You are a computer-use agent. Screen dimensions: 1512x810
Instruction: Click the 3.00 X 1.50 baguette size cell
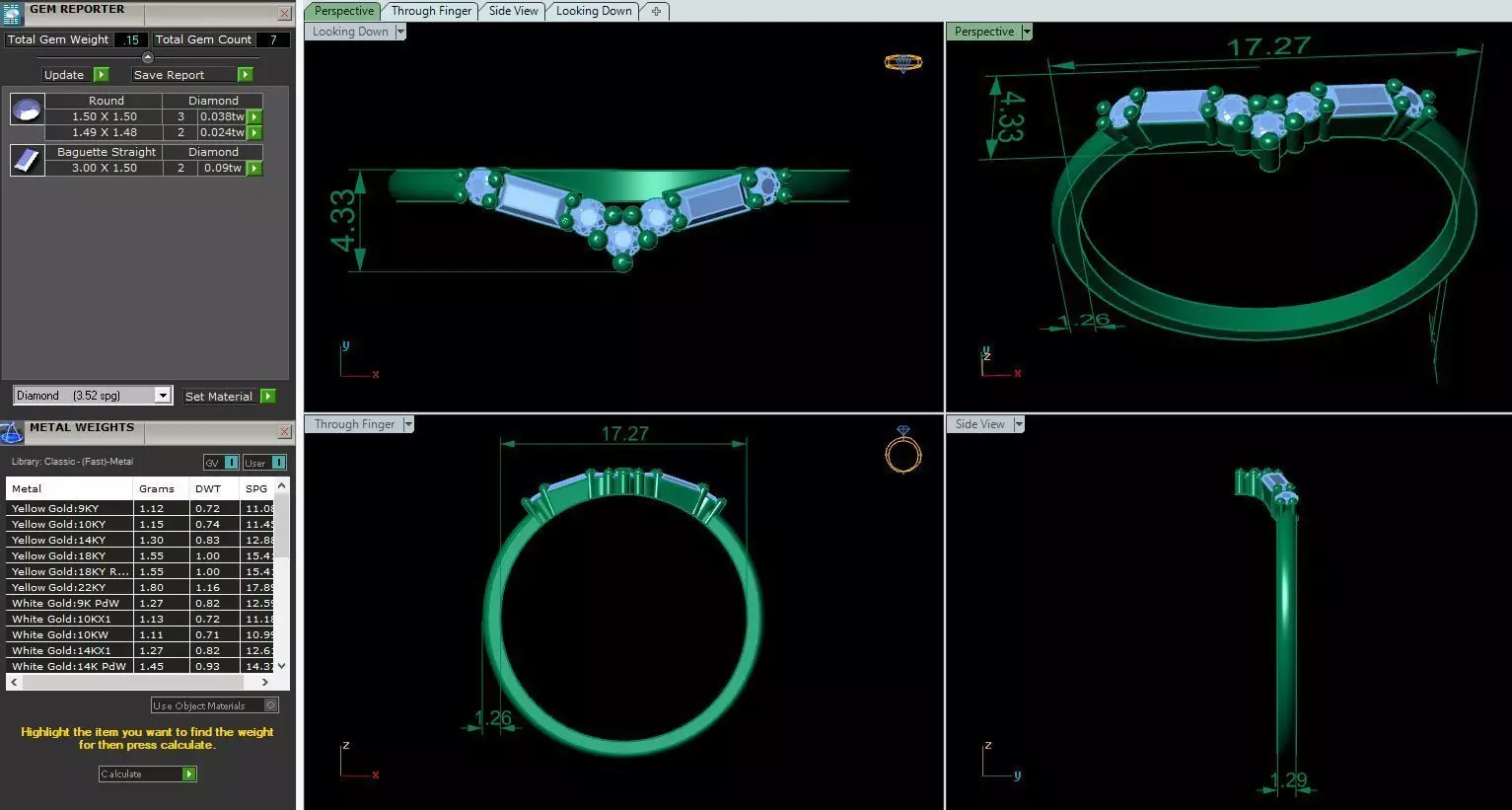pos(105,168)
